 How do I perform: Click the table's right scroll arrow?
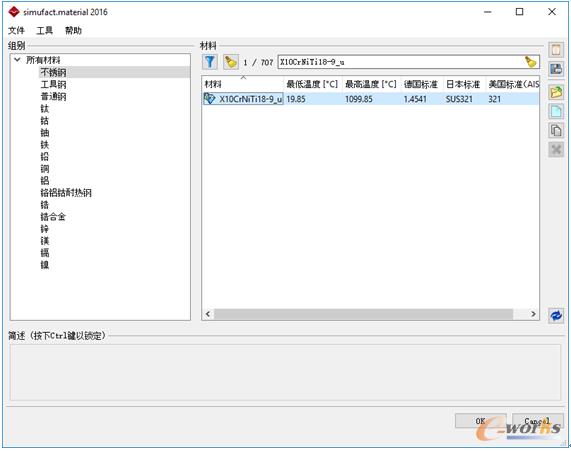coord(533,314)
